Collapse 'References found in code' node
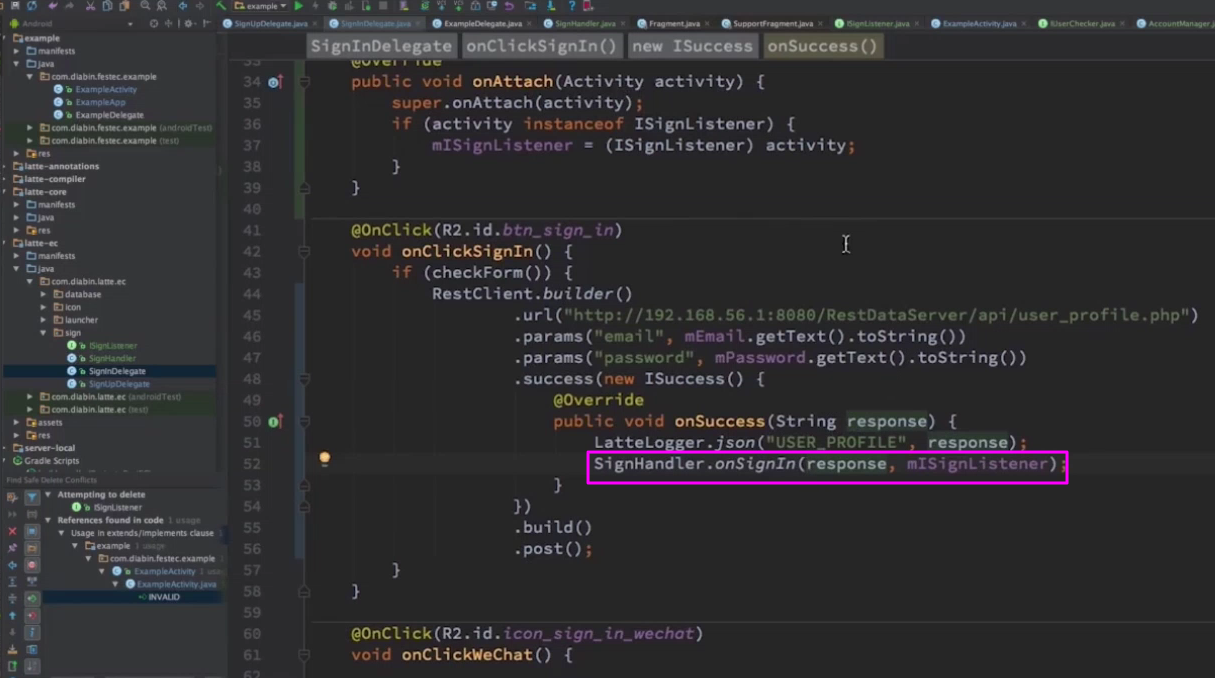Screen dimensions: 1215x678 tap(48, 520)
